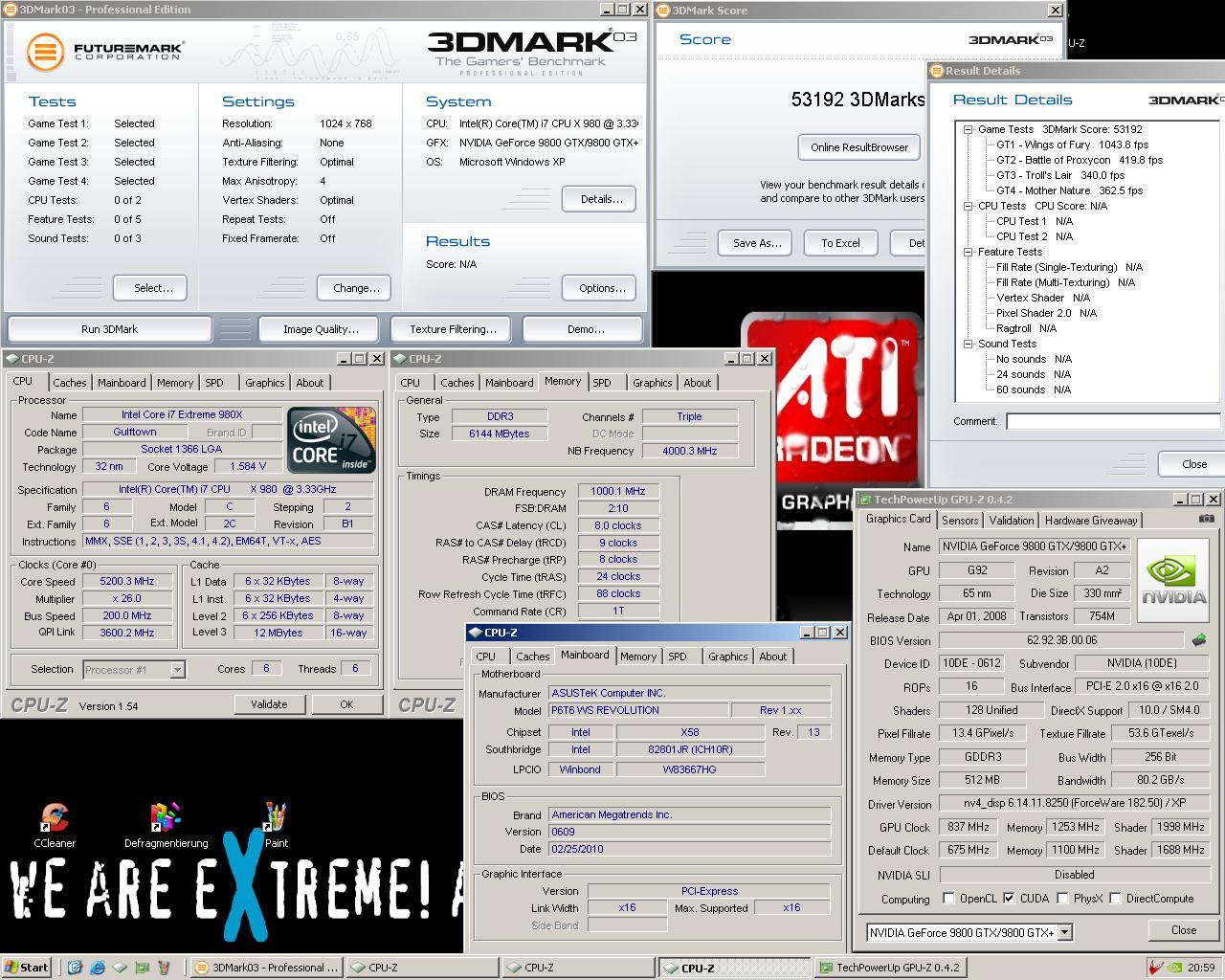Screen dimensions: 1225x980
Task: Collapse the Sound Tests tree node
Action: click(969, 344)
